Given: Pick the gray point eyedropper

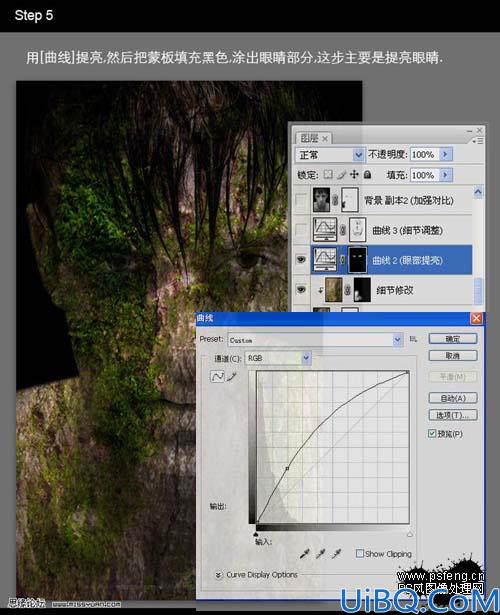Looking at the screenshot, I should tap(320, 554).
